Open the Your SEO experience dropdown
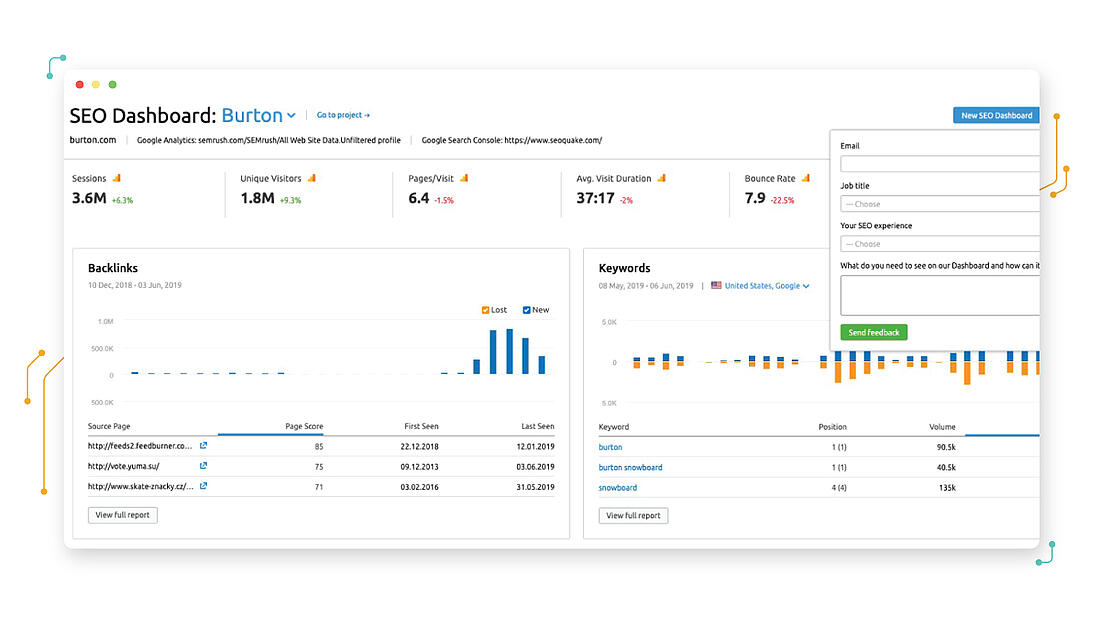This screenshot has height=619, width=1100. 940,244
